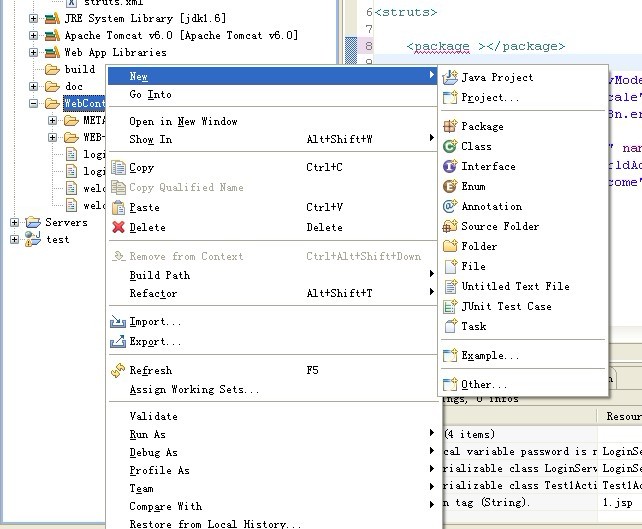This screenshot has height=529, width=642.
Task: Click the Package icon in New submenu
Action: 450,126
